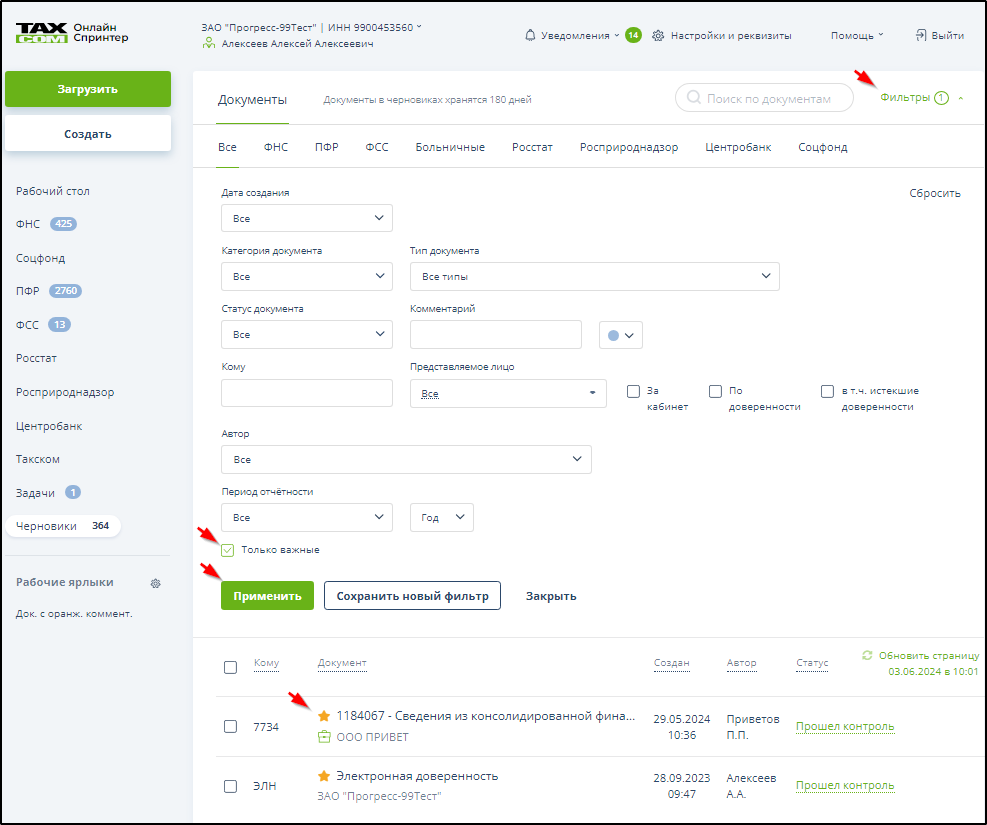The width and height of the screenshot is (987, 825).
Task: Click the star icon on document 1184067
Action: point(324,716)
